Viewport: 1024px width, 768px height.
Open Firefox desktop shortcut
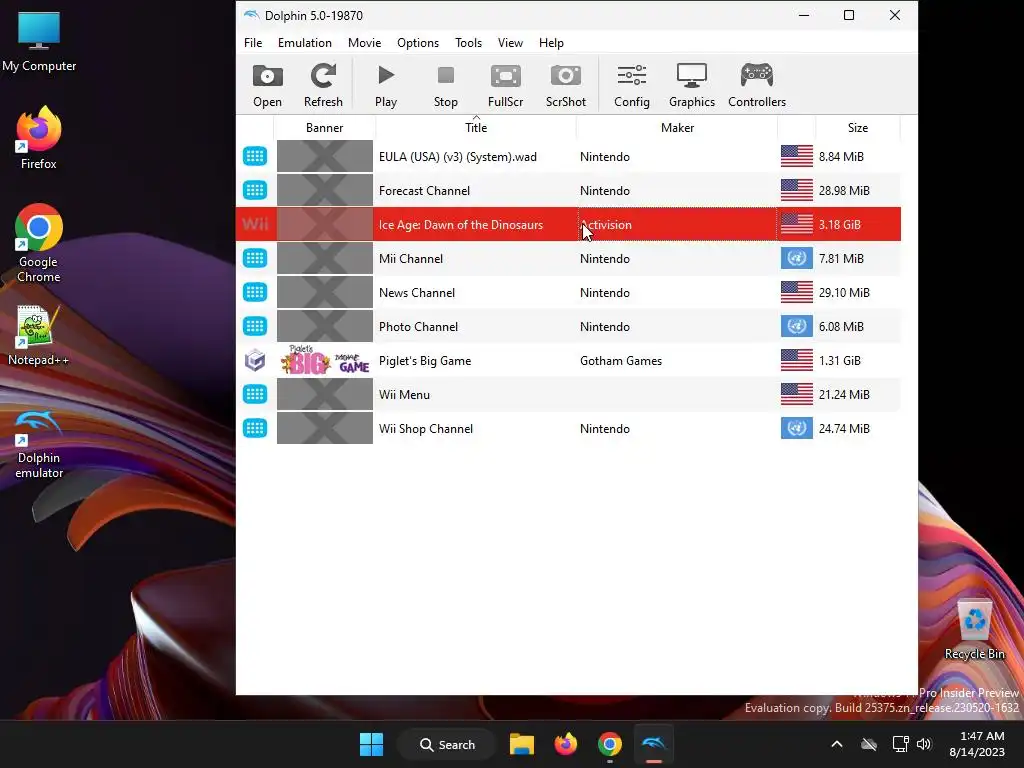39,138
